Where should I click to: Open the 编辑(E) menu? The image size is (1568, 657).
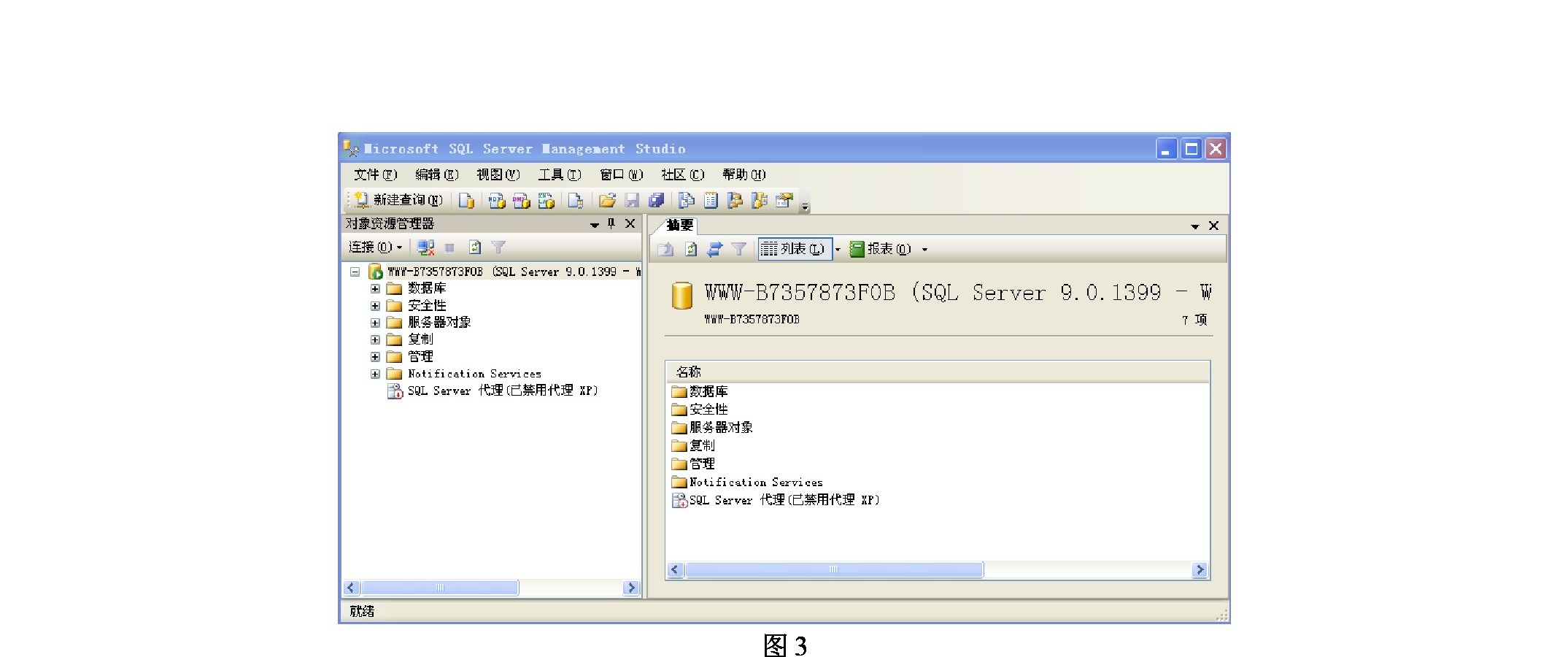[436, 174]
